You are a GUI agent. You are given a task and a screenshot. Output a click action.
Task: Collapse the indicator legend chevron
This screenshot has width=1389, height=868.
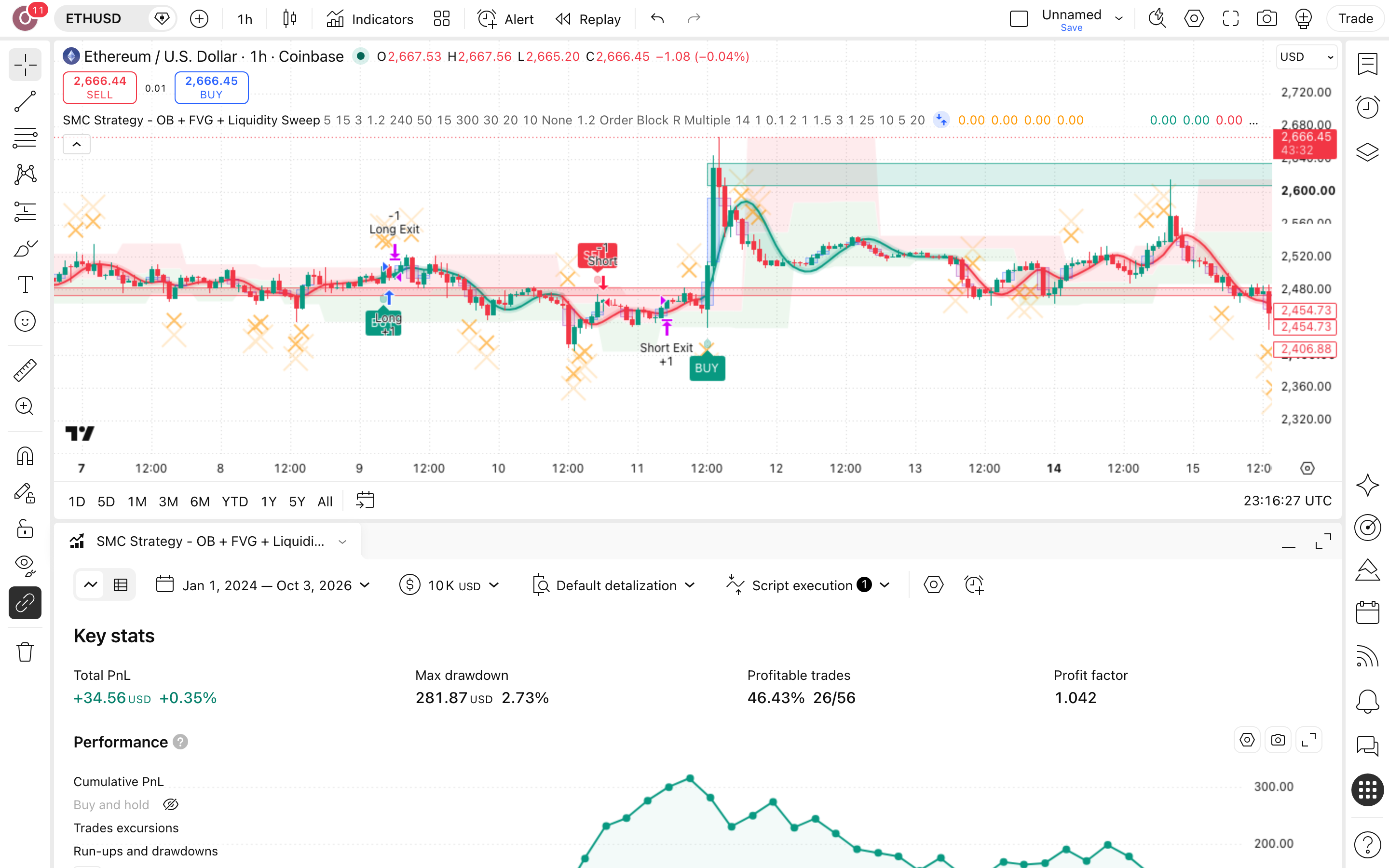click(x=76, y=144)
